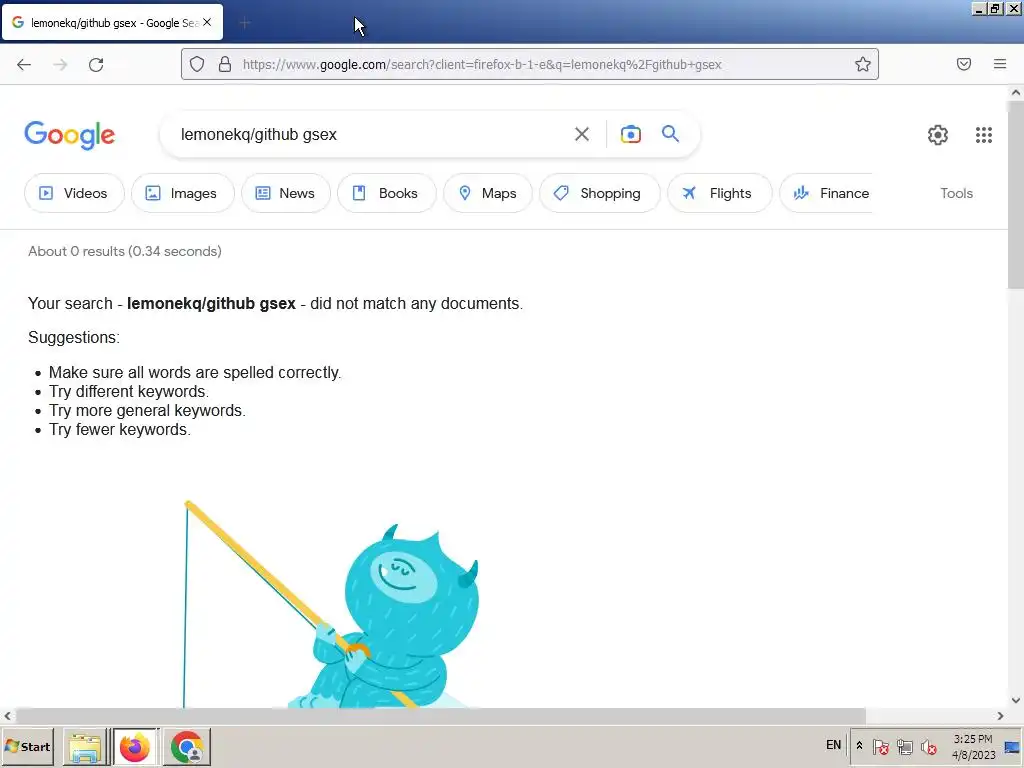
Task: Click the network tray icon
Action: 904,746
